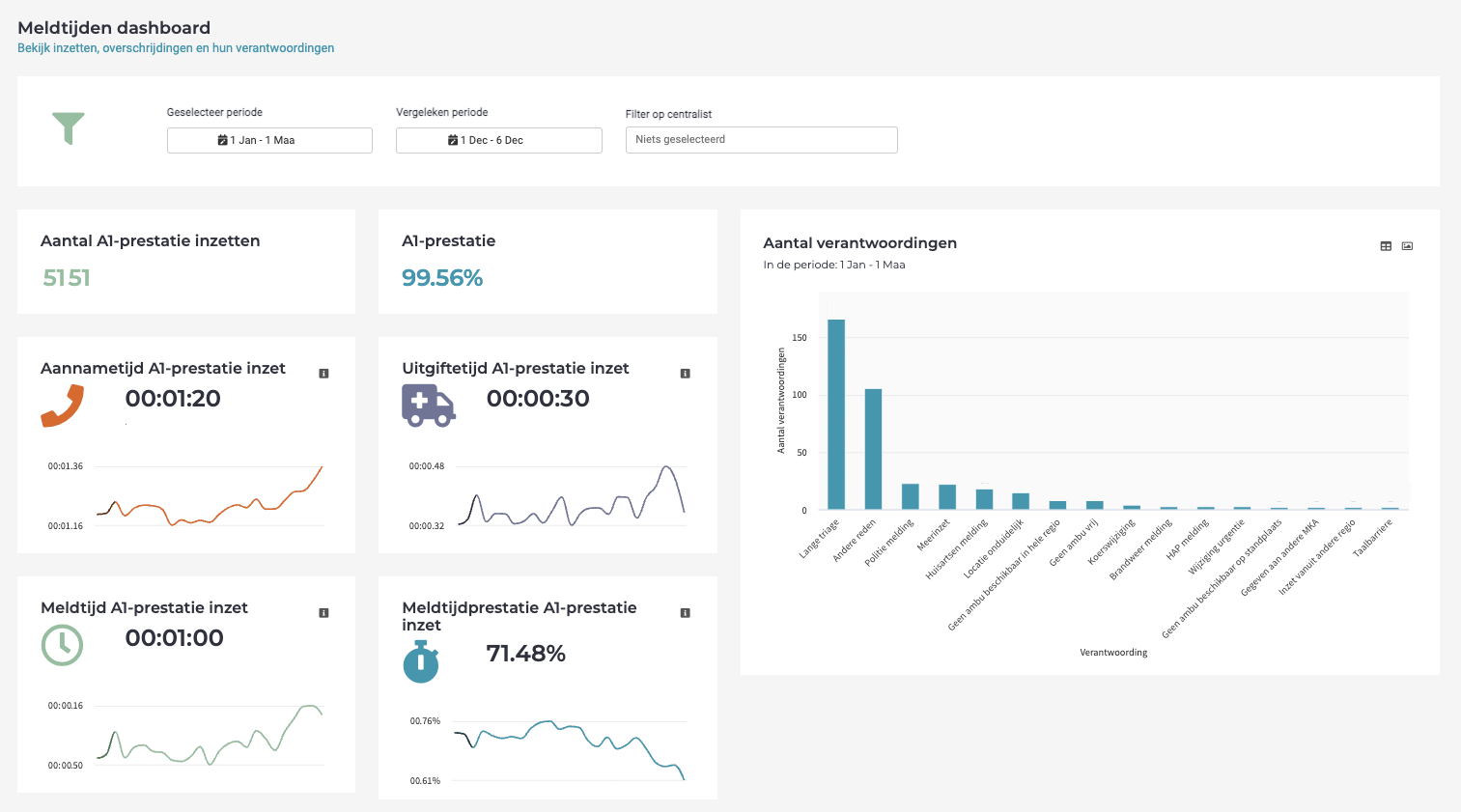Click the Bekijk inzetten subtitle text
Screen dimensions: 1461x812
[x=176, y=48]
